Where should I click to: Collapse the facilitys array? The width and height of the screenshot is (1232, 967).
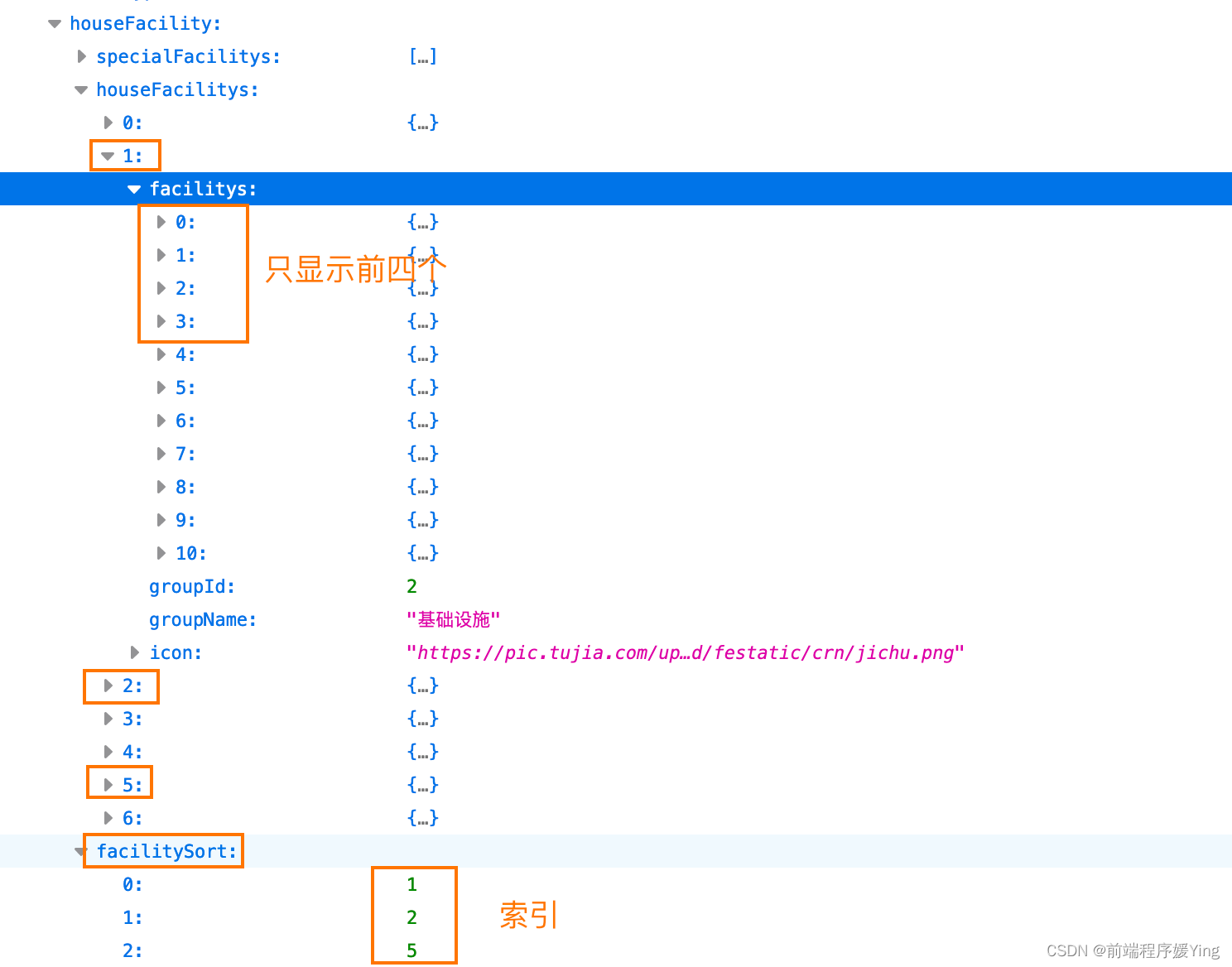133,188
